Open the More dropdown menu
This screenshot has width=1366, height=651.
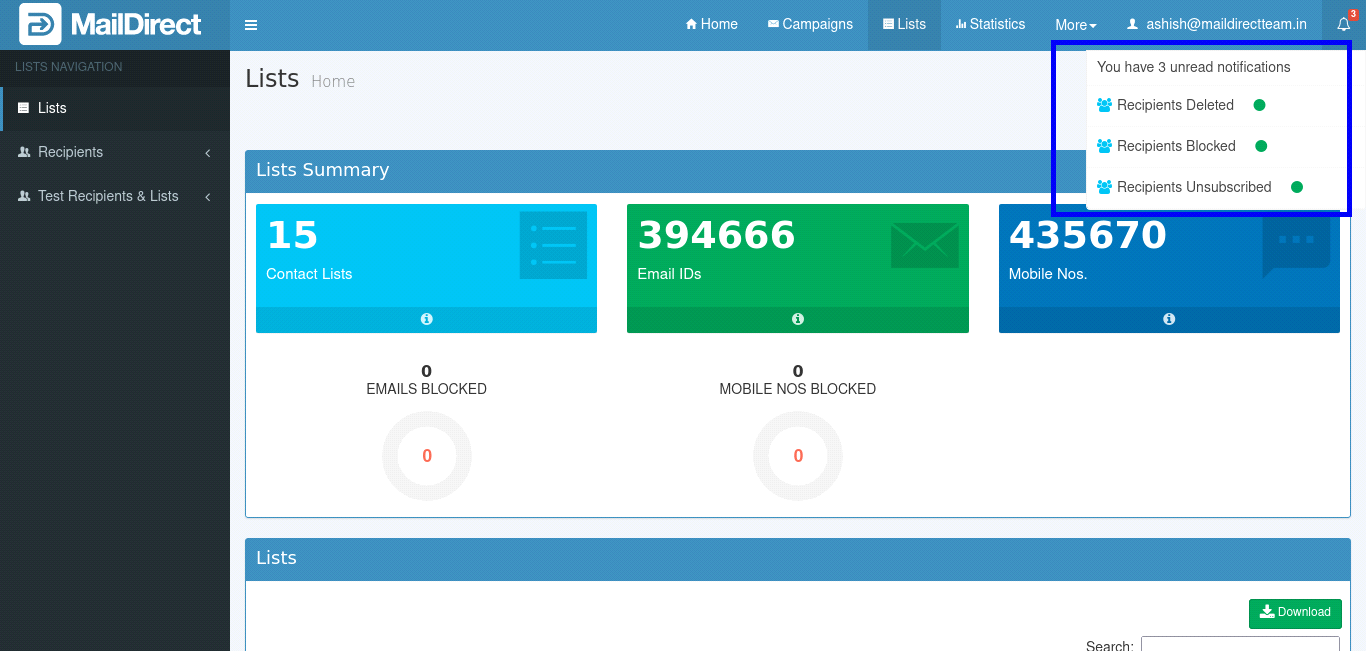pyautogui.click(x=1075, y=25)
